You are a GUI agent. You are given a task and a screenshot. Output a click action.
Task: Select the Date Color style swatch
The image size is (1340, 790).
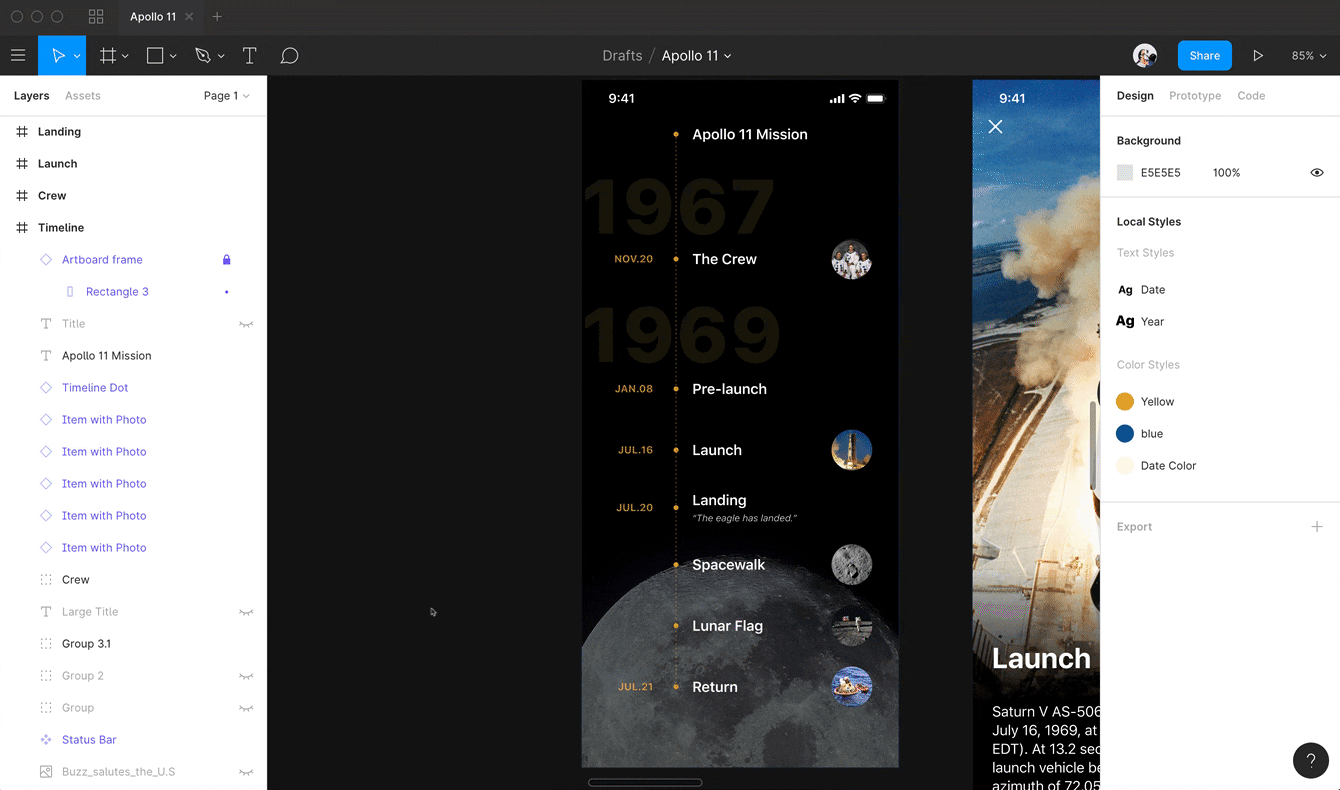click(x=1125, y=466)
